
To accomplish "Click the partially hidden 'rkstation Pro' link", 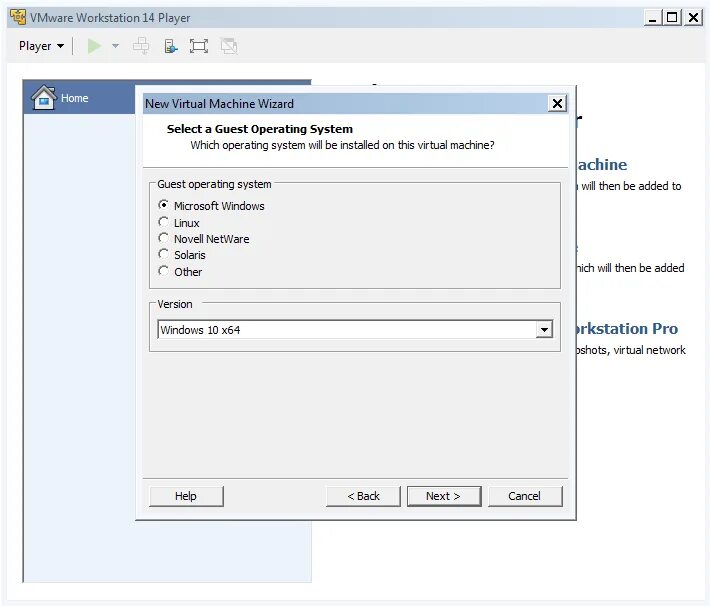I will tap(627, 328).
